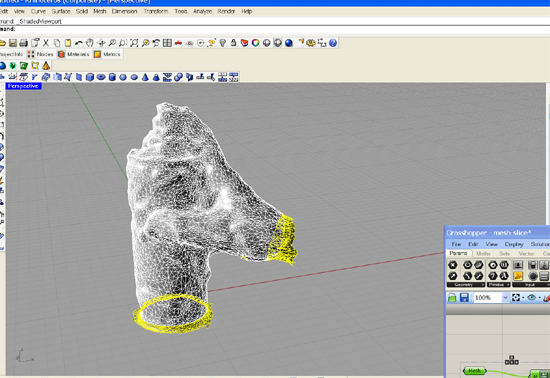Select the Box solid tool

90,77
